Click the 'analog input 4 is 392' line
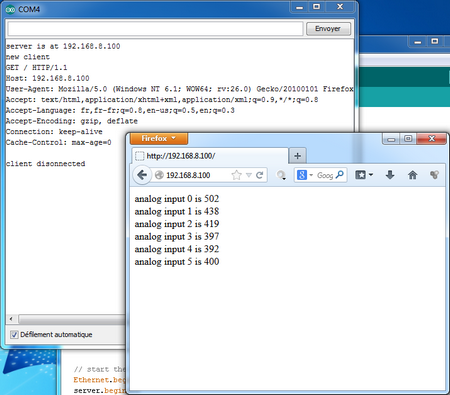Image resolution: width=450 pixels, height=395 pixels. tap(177, 249)
